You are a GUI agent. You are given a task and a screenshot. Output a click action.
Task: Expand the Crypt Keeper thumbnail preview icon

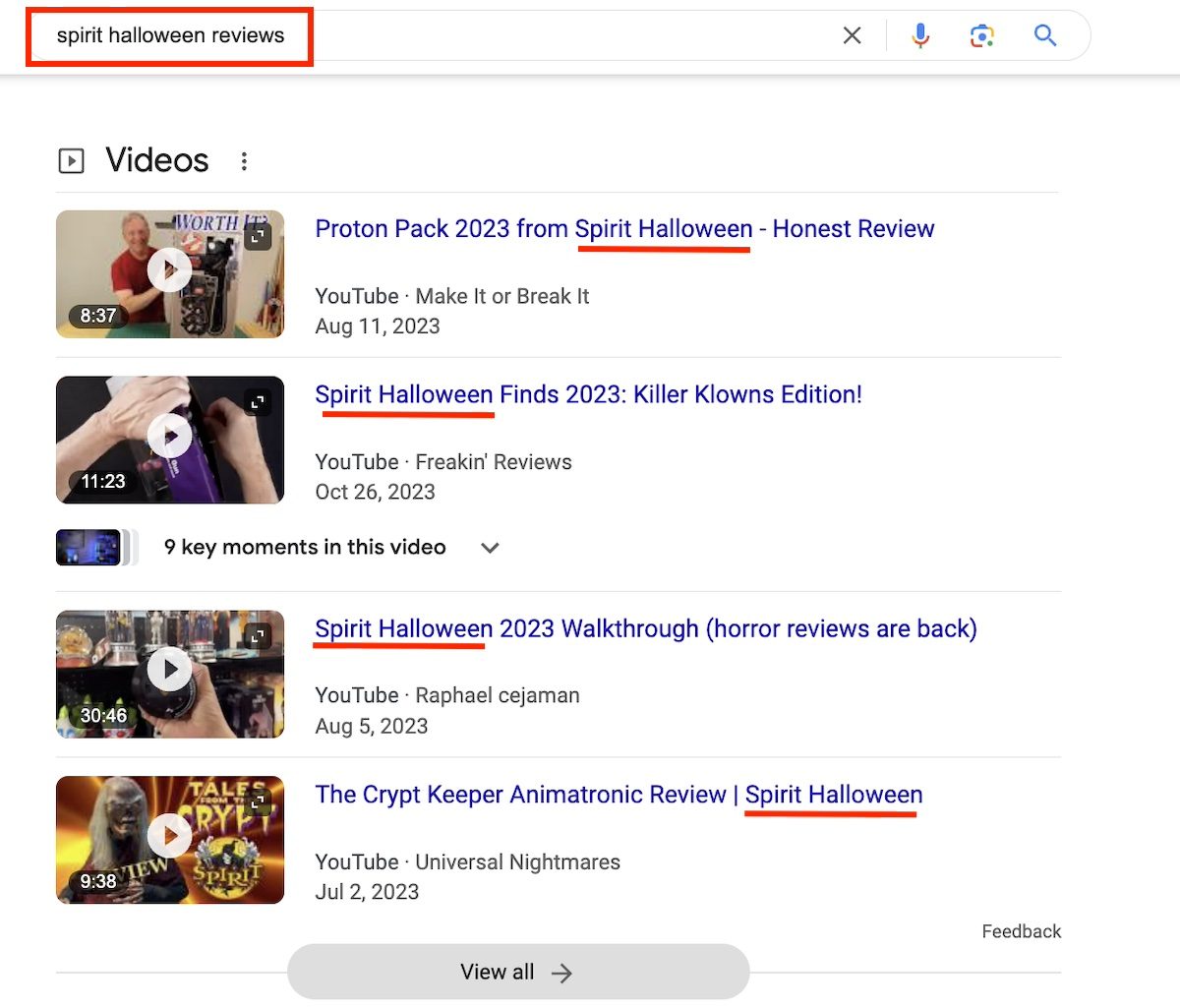(258, 802)
